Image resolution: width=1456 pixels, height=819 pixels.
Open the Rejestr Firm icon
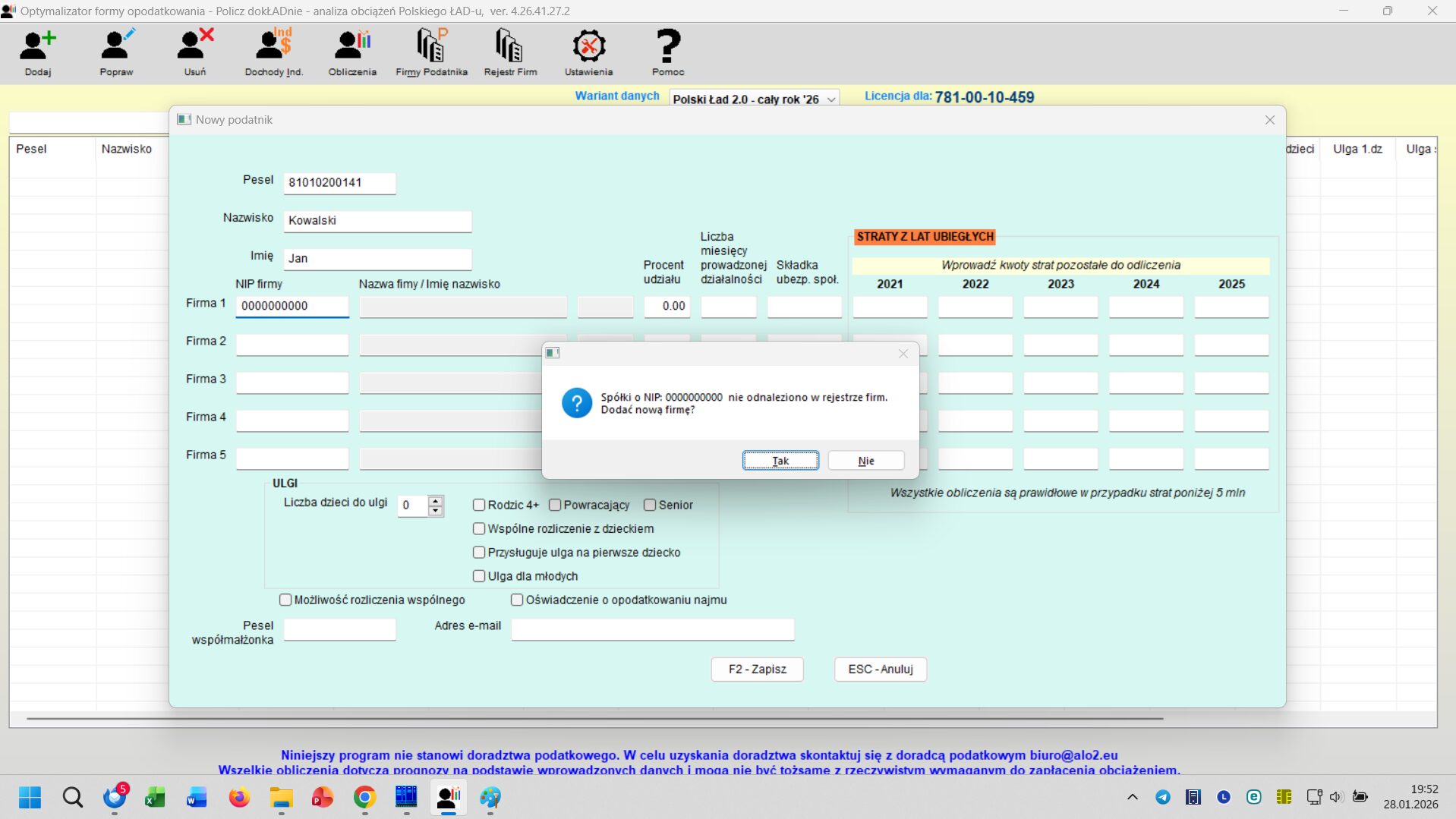(510, 46)
